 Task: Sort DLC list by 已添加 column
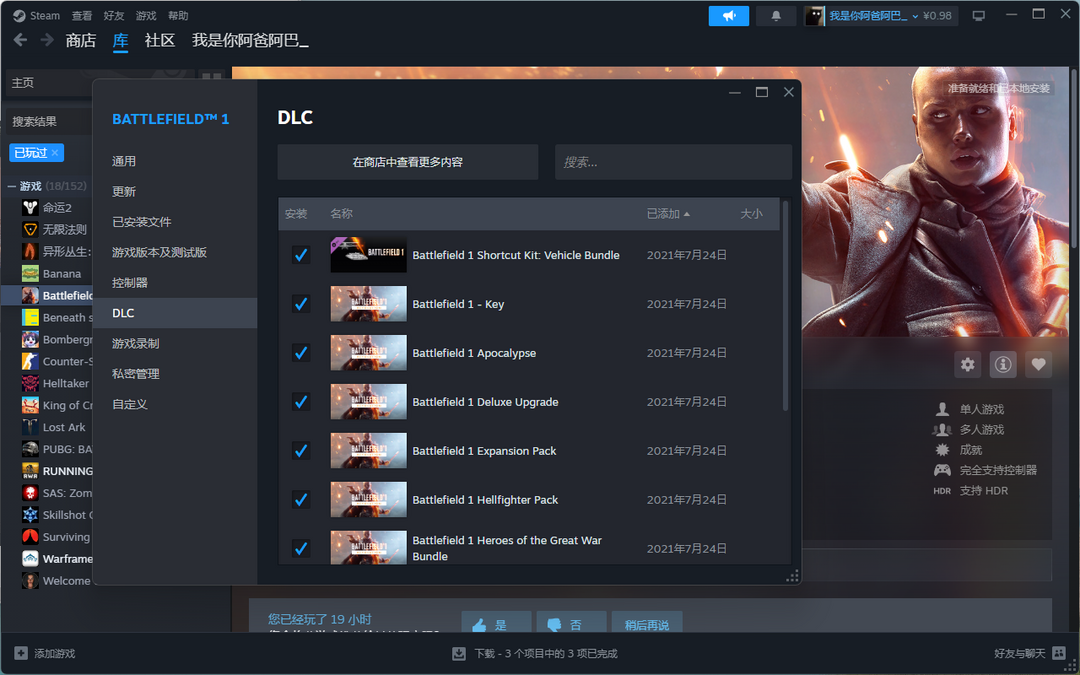668,214
